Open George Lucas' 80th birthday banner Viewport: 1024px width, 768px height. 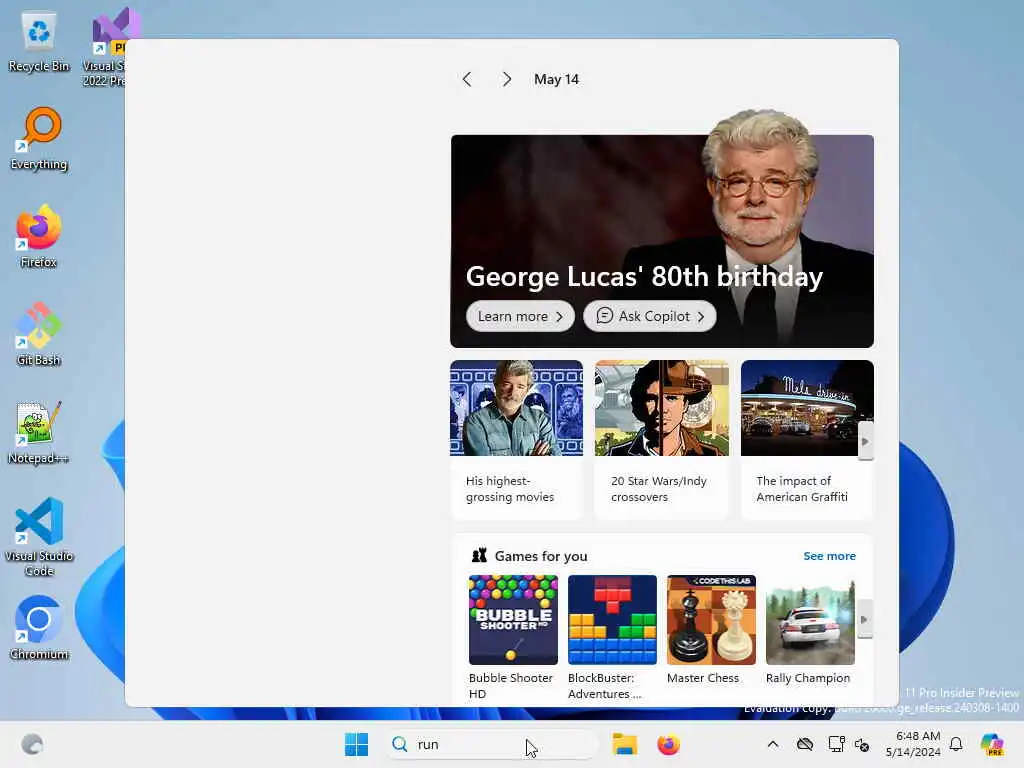point(662,241)
